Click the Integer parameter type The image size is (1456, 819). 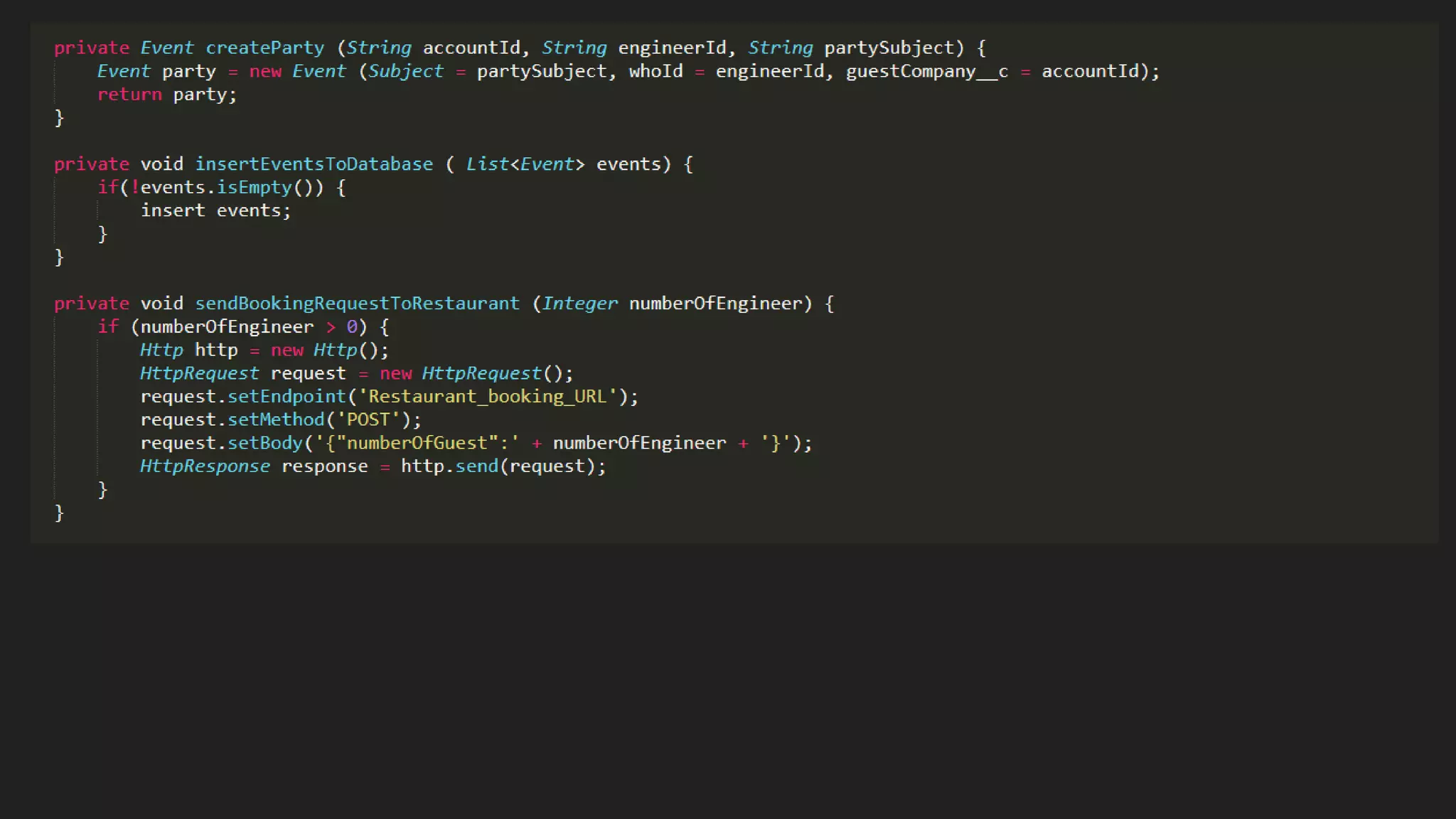point(579,304)
